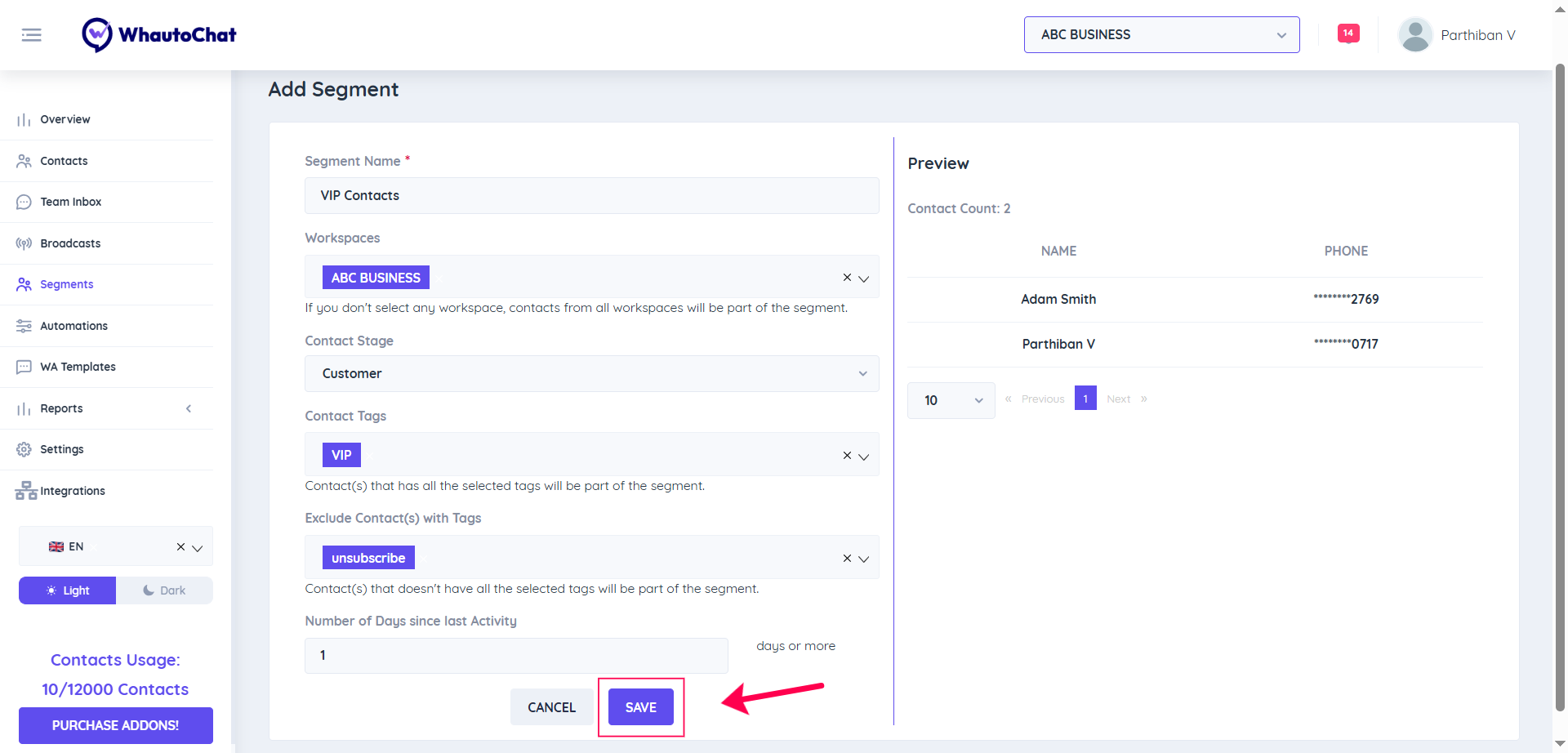Viewport: 1568px width, 753px height.
Task: Click the hamburger menu icon
Action: pos(31,35)
